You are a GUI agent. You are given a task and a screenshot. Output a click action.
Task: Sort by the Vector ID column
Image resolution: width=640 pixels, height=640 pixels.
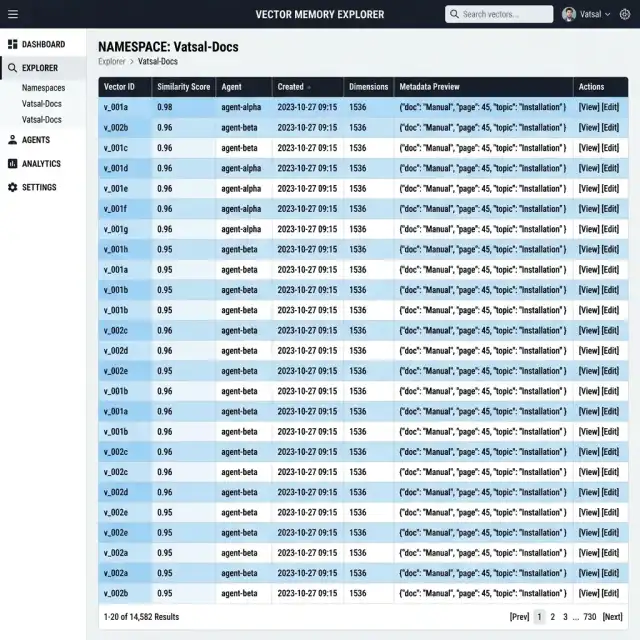point(119,87)
